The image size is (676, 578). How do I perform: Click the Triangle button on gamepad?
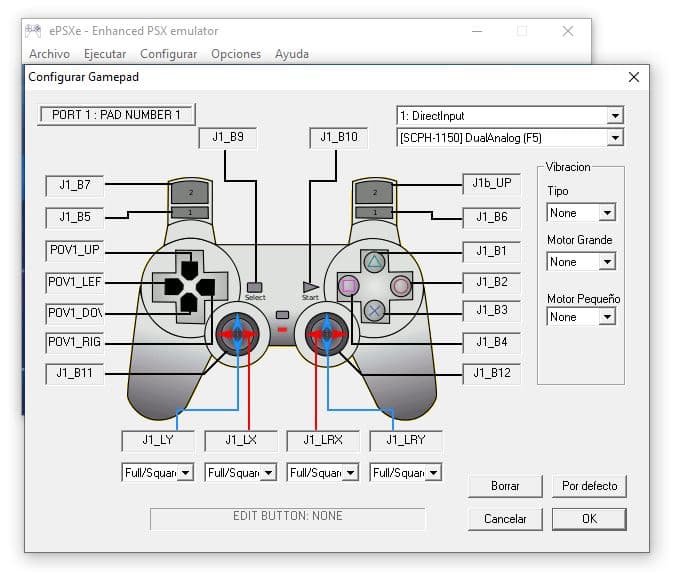374,263
